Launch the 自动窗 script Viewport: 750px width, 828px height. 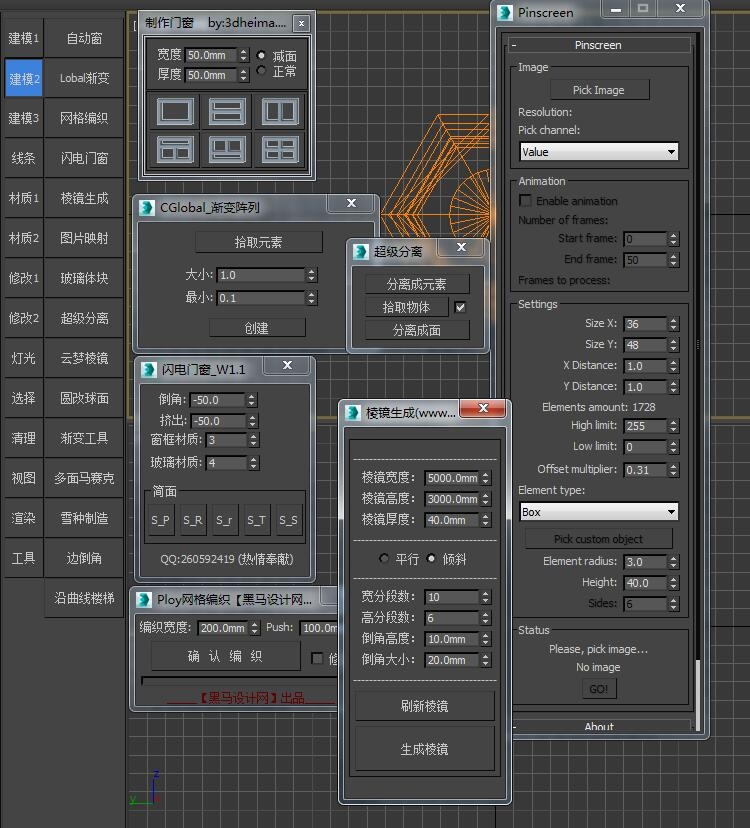pyautogui.click(x=85, y=39)
